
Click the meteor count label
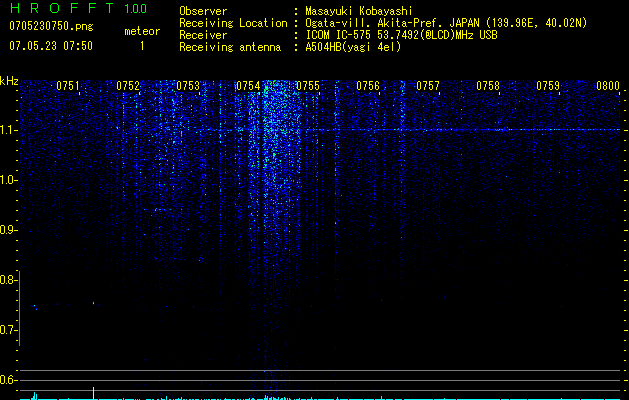click(x=142, y=31)
